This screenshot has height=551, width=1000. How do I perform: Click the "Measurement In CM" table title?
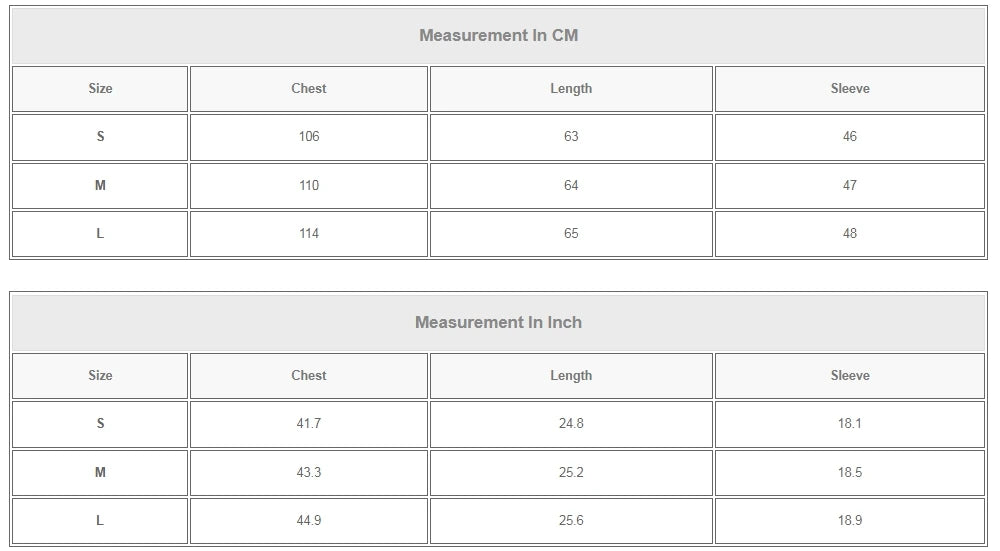click(x=498, y=36)
